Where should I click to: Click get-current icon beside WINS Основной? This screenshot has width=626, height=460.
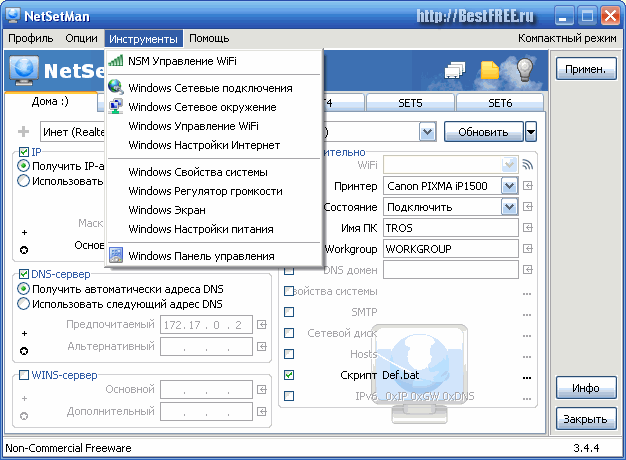262,389
